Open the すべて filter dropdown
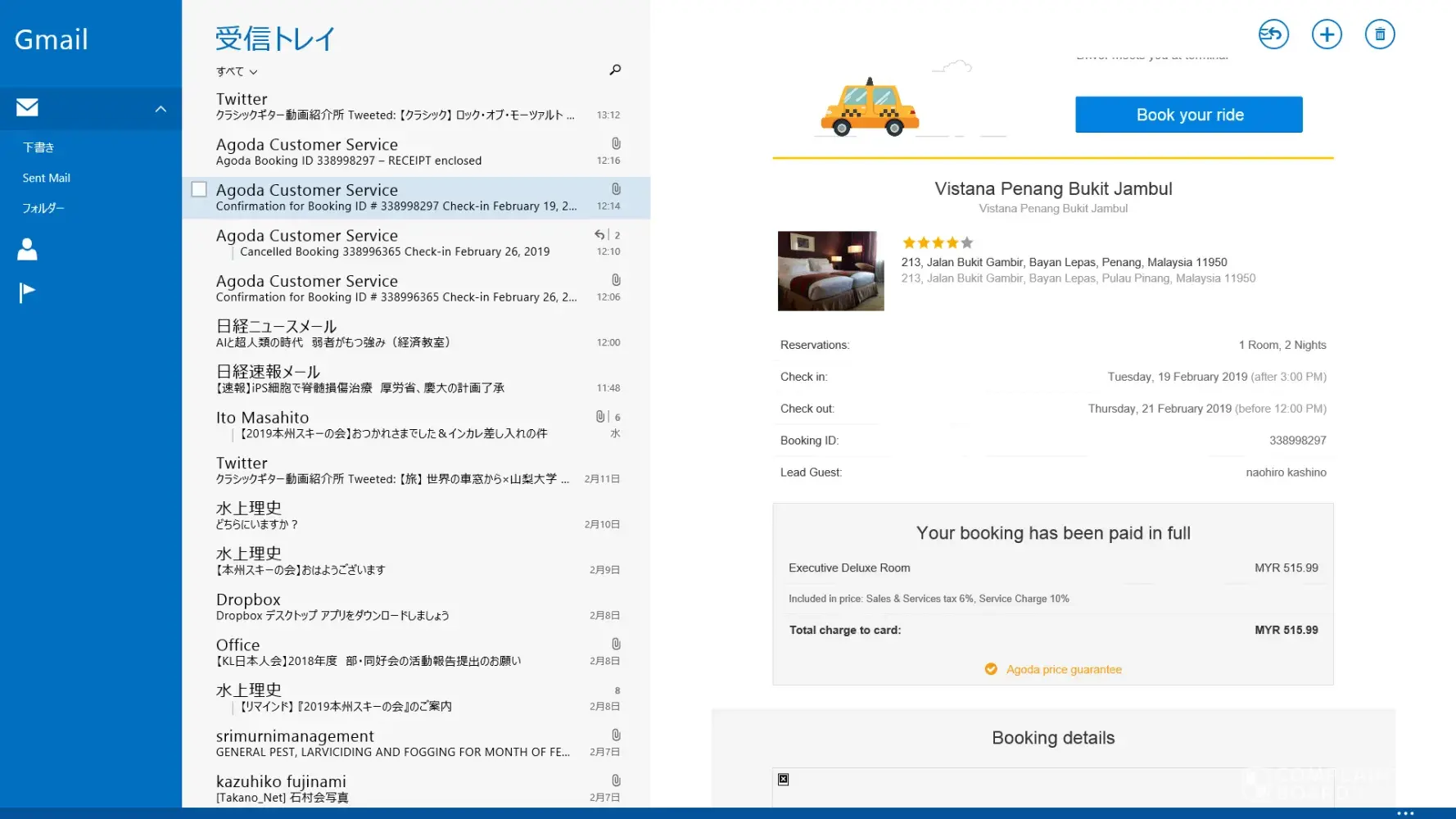The width and height of the screenshot is (1456, 819). 237,72
